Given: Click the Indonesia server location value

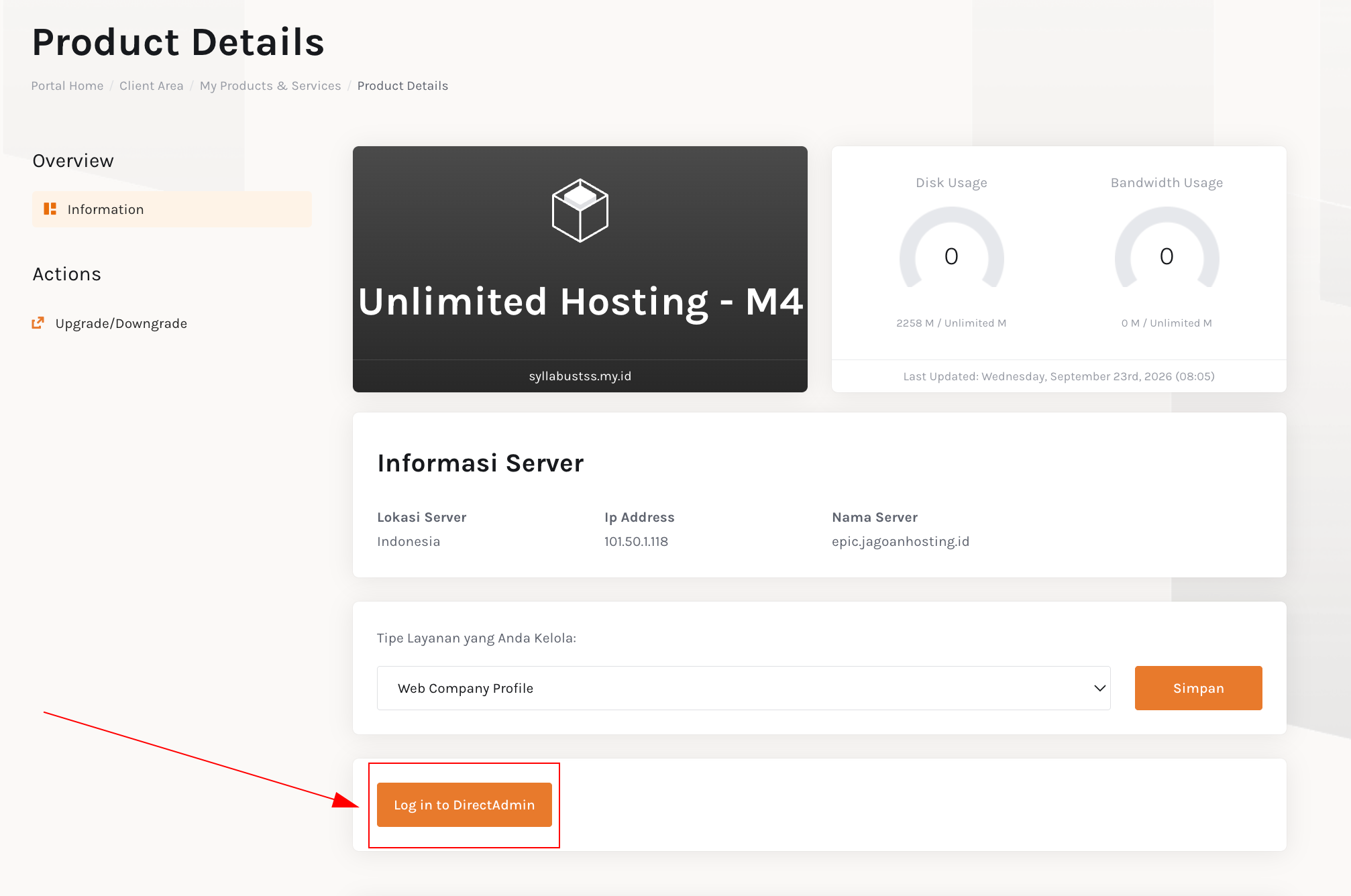Looking at the screenshot, I should click(409, 541).
